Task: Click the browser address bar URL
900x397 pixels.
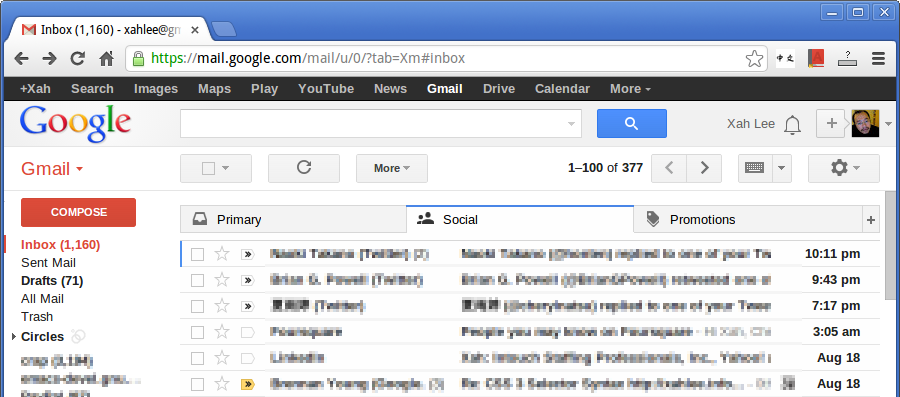Action: (x=308, y=58)
